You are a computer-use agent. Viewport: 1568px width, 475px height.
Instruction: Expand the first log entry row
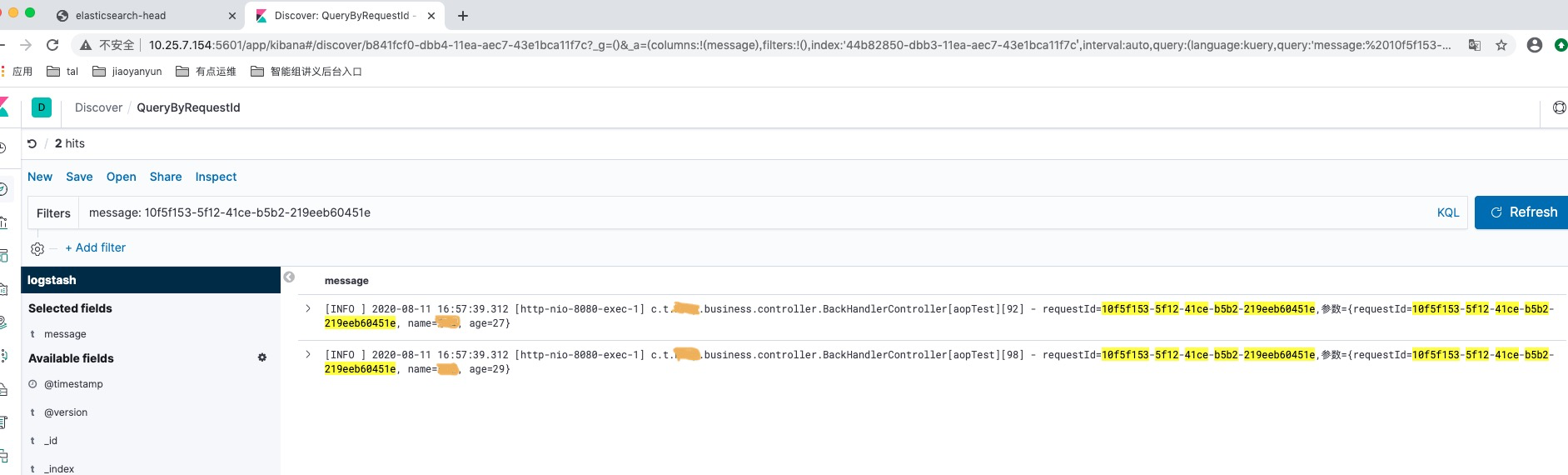point(308,308)
